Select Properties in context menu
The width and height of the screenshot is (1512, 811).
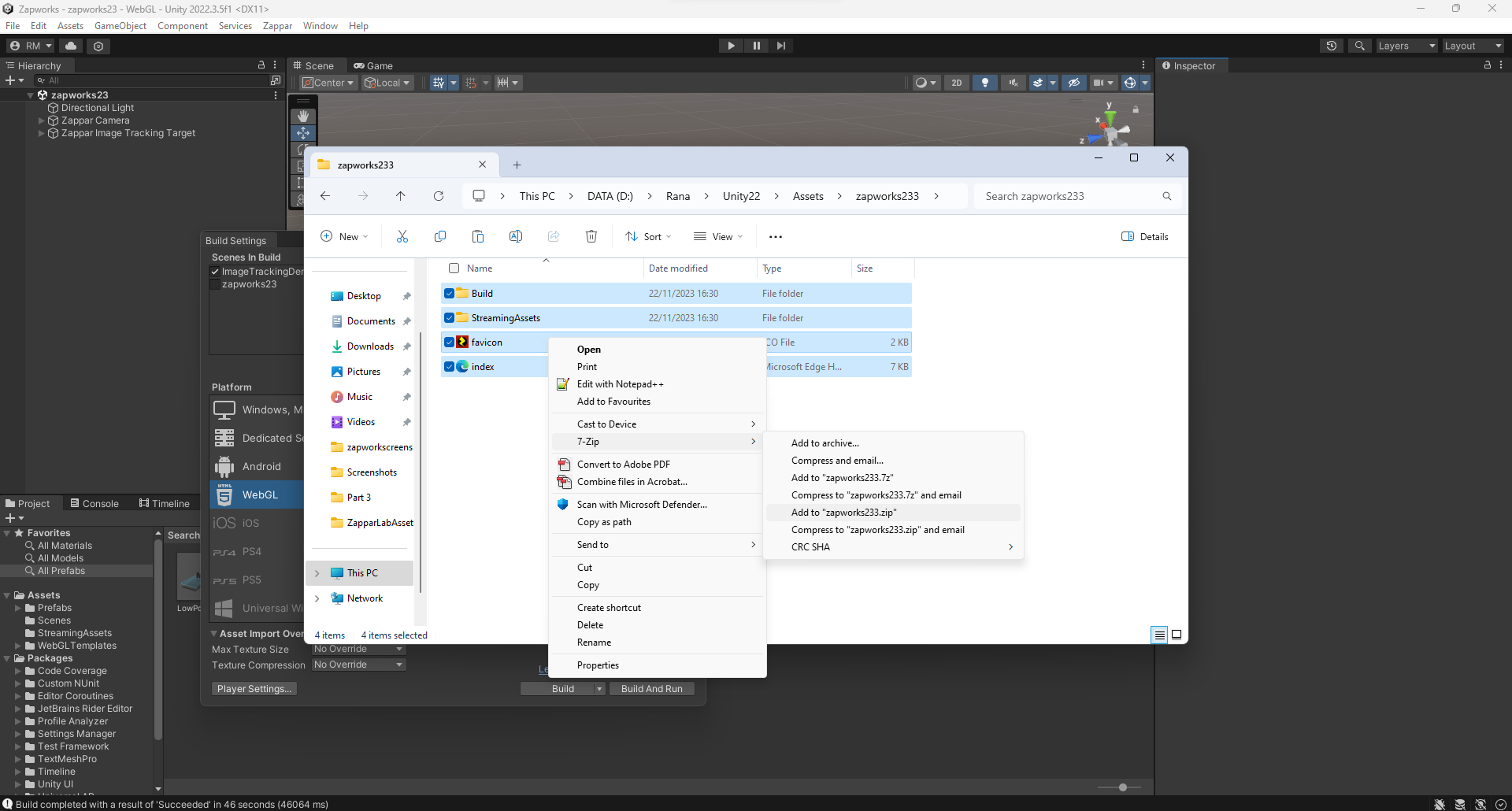tap(658, 665)
